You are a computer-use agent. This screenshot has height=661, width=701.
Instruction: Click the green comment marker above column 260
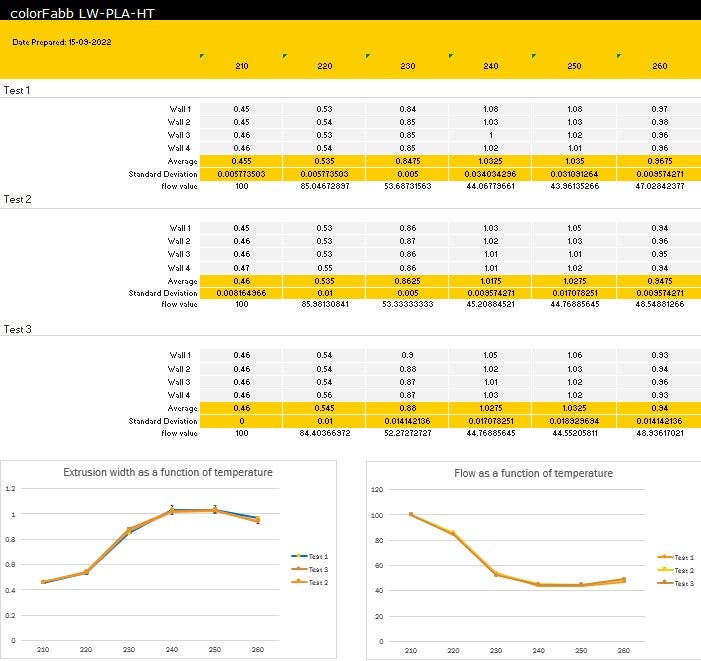point(619,56)
